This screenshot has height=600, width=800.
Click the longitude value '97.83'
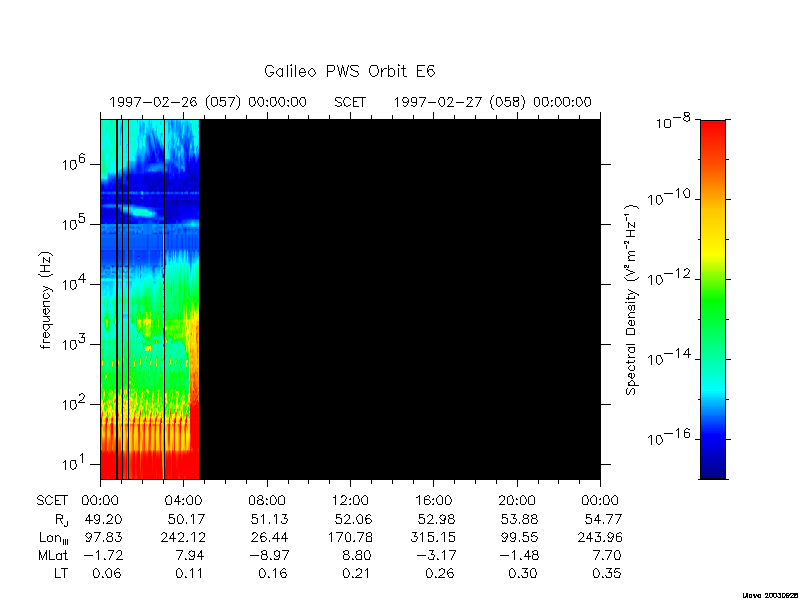[x=104, y=538]
